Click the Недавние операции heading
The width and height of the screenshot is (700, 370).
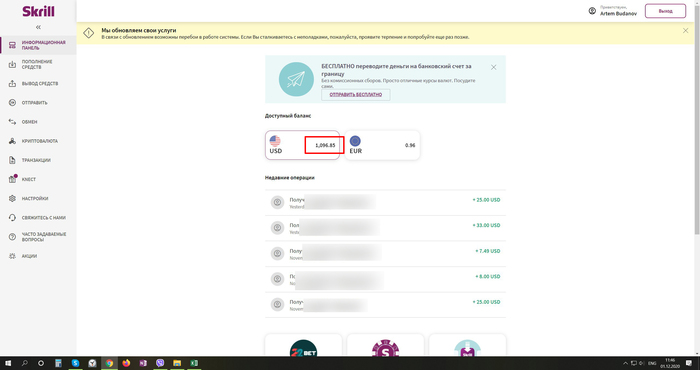[x=290, y=178]
